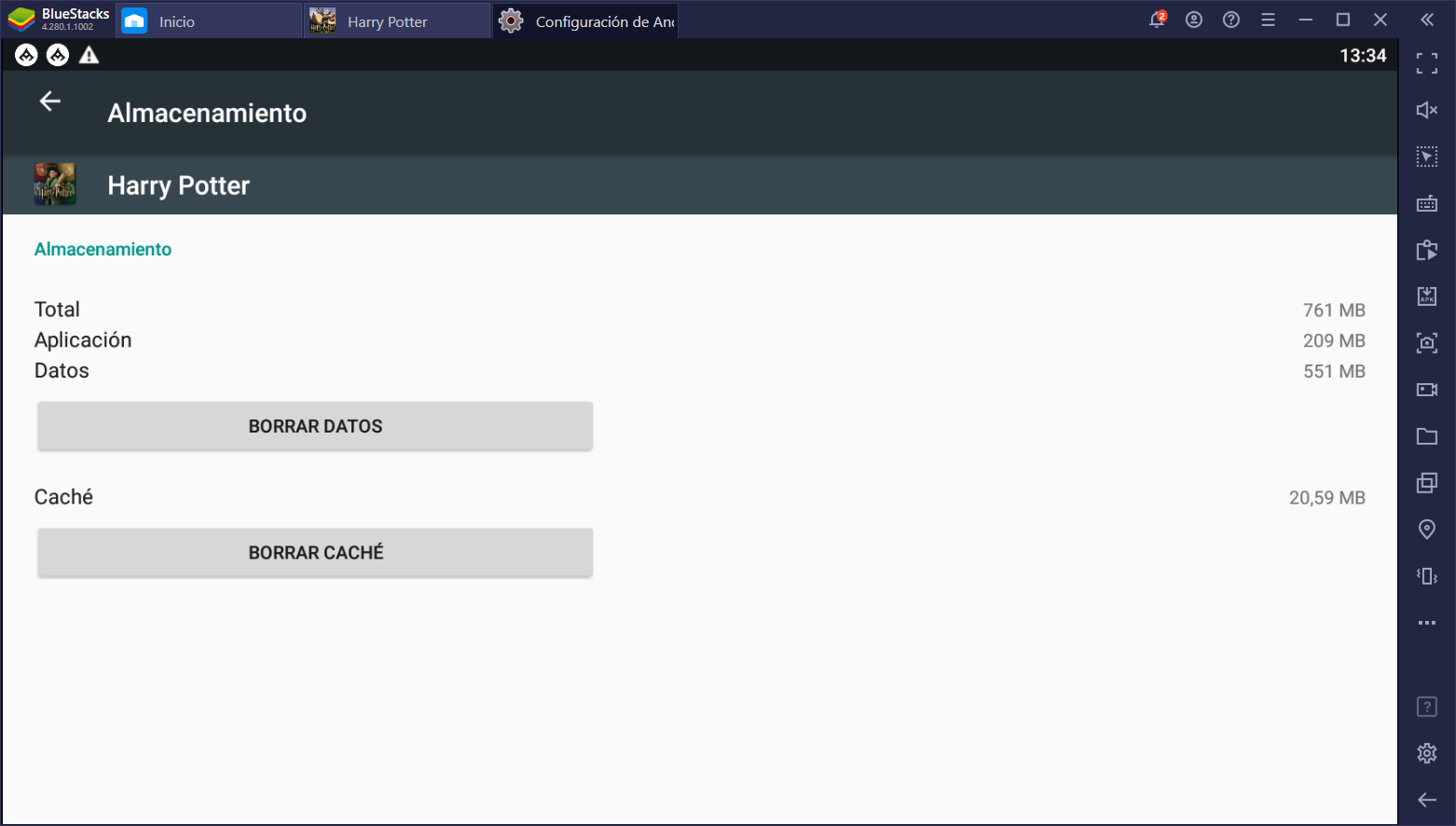Viewport: 1456px width, 826px height.
Task: Open the Install APK icon
Action: click(x=1427, y=296)
